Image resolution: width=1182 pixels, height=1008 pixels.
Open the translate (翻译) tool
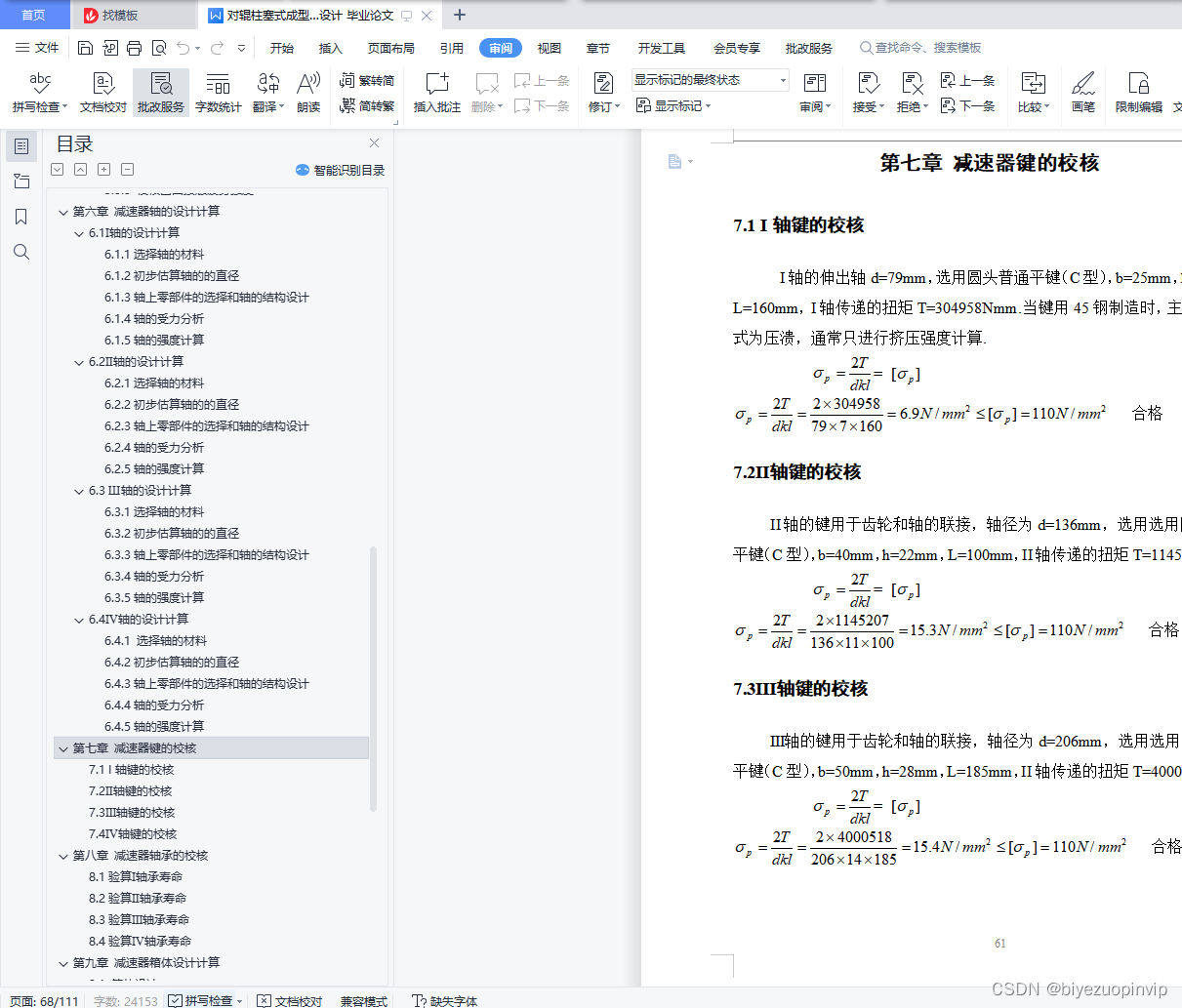tap(265, 93)
